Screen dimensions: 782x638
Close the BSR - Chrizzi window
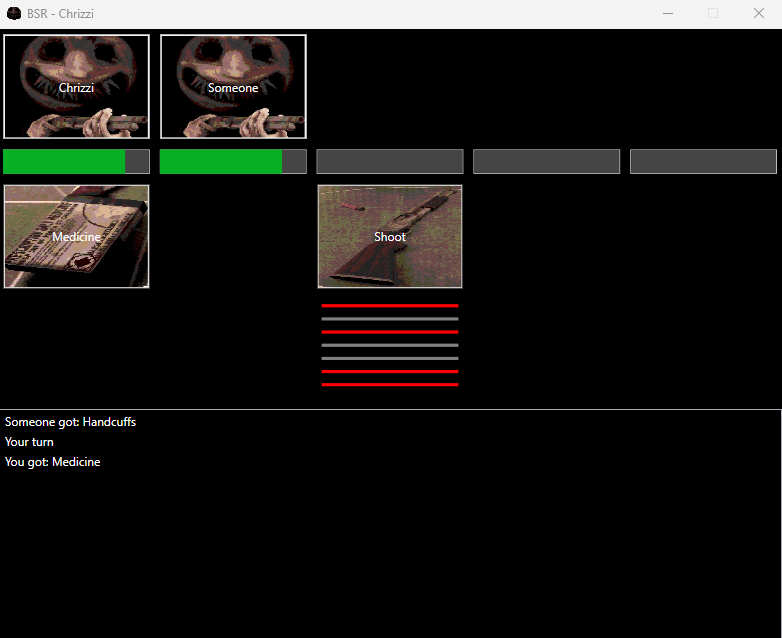[759, 13]
